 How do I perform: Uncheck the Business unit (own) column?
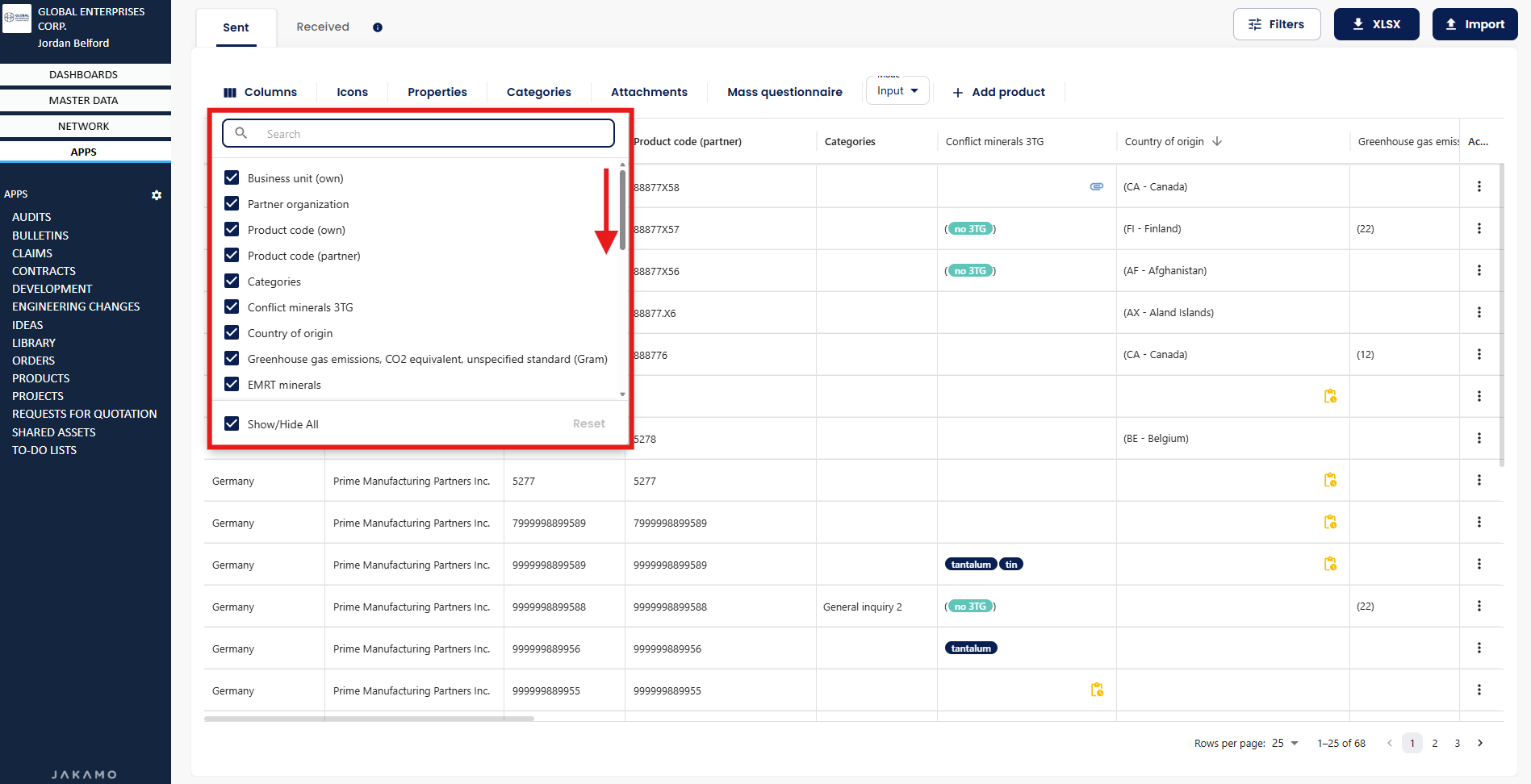tap(232, 178)
